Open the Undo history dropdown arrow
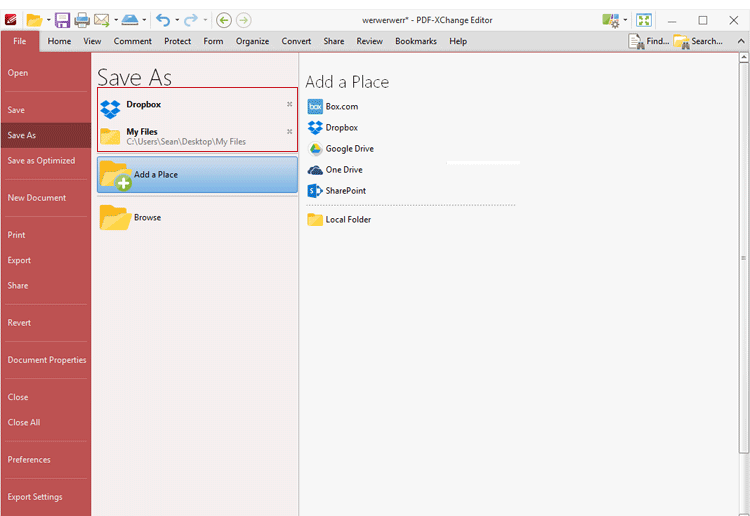The image size is (750, 516). (x=177, y=20)
